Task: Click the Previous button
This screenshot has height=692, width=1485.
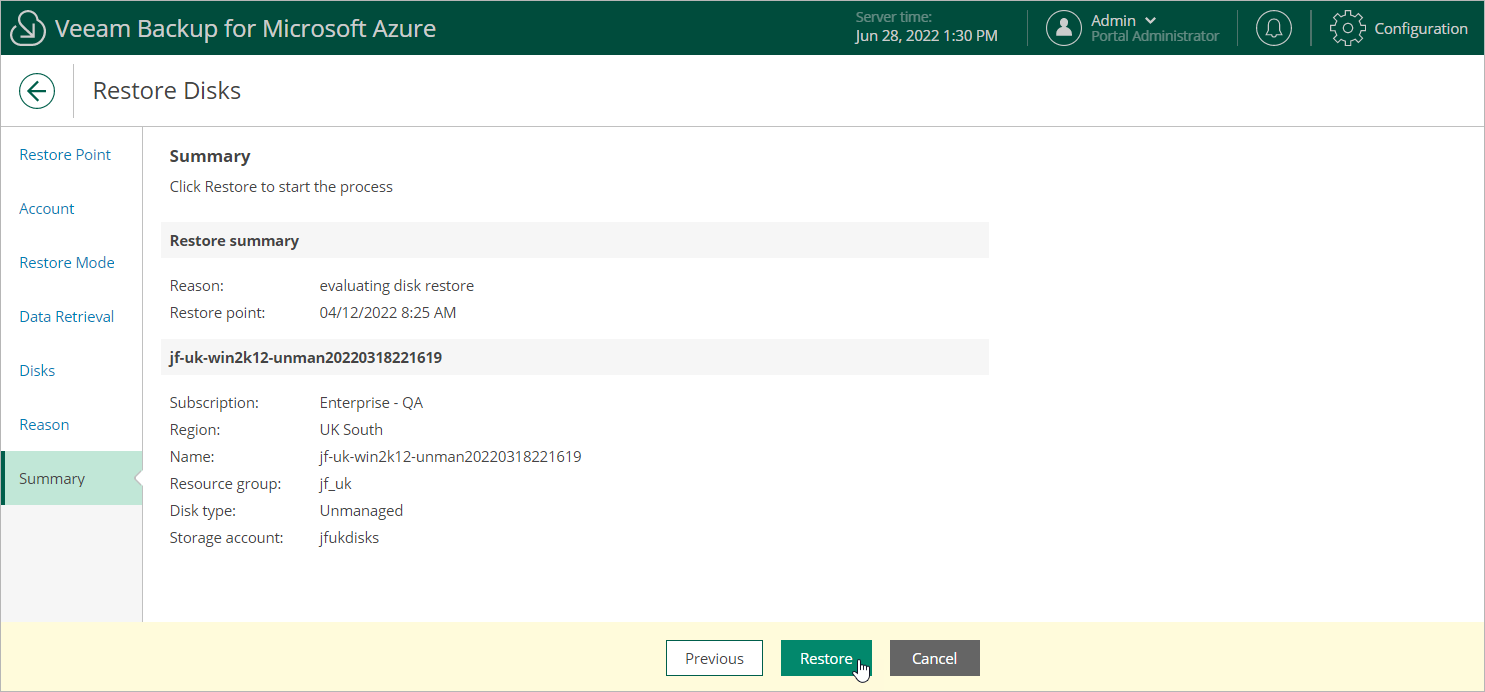Action: (x=714, y=658)
